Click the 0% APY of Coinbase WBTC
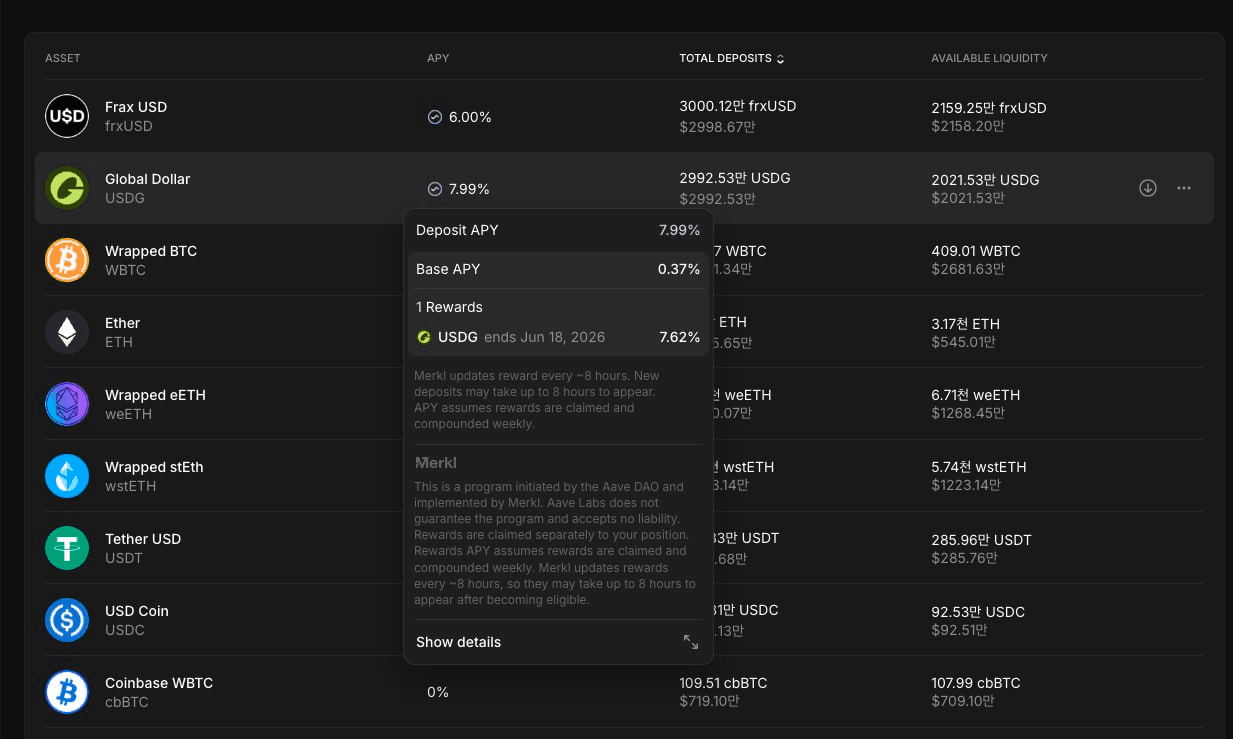1233x739 pixels. (x=438, y=692)
